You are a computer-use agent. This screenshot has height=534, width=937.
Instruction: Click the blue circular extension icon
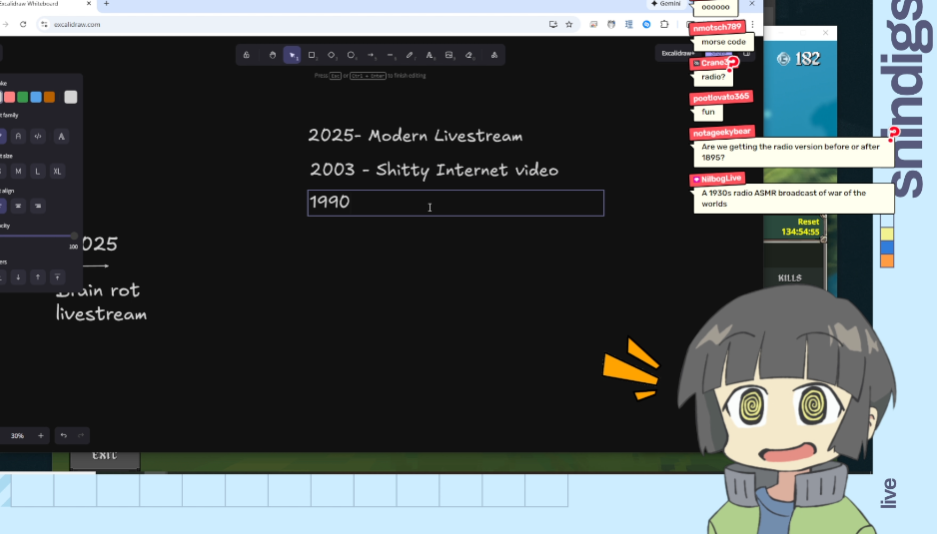647,24
